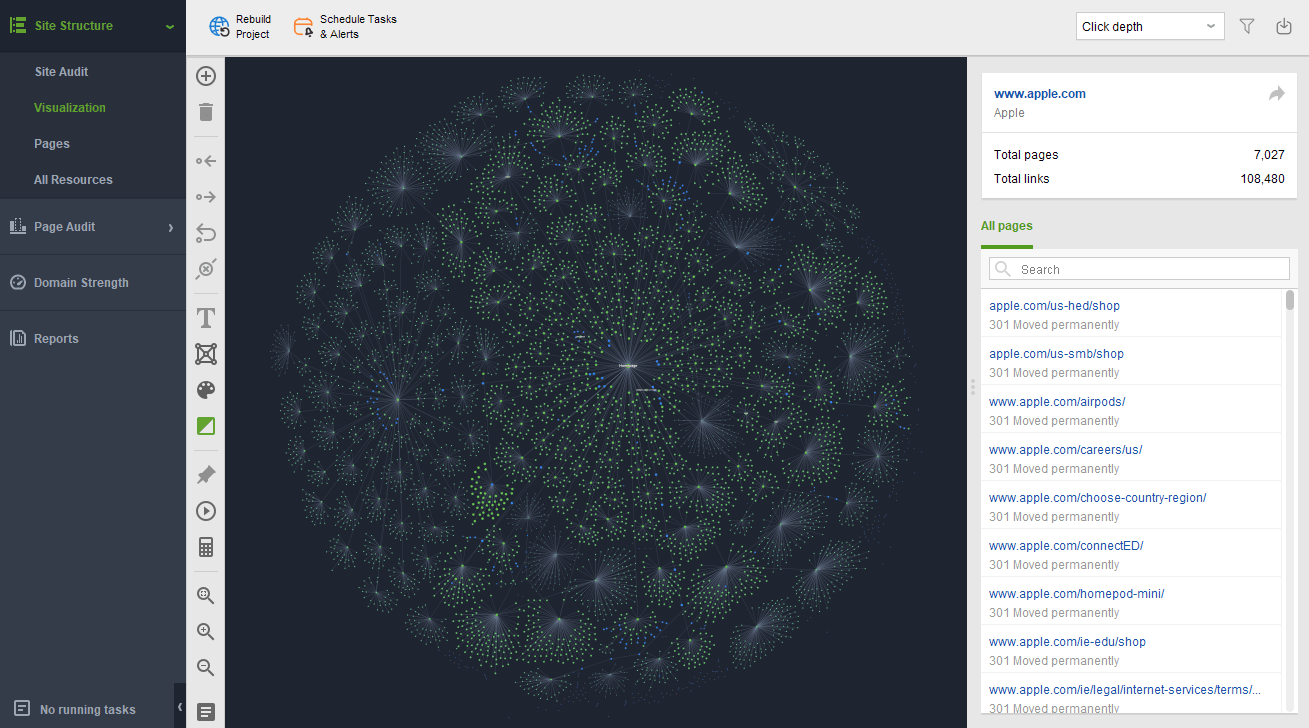Open the www.apple.com/airpods/ link

click(1057, 402)
